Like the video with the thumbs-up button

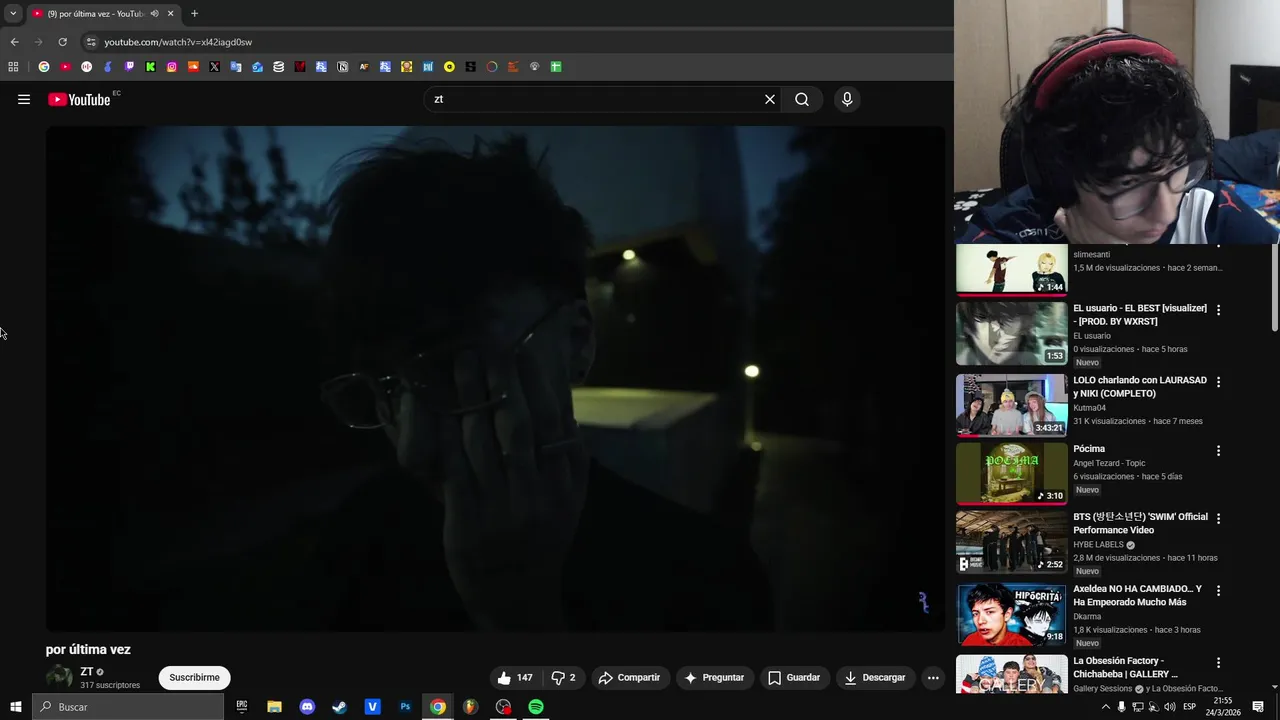(x=515, y=677)
